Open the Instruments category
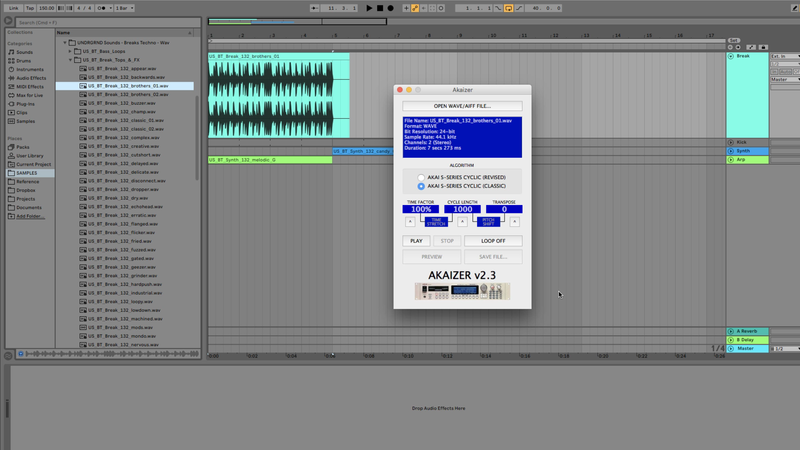The width and height of the screenshot is (800, 450). (x=30, y=69)
